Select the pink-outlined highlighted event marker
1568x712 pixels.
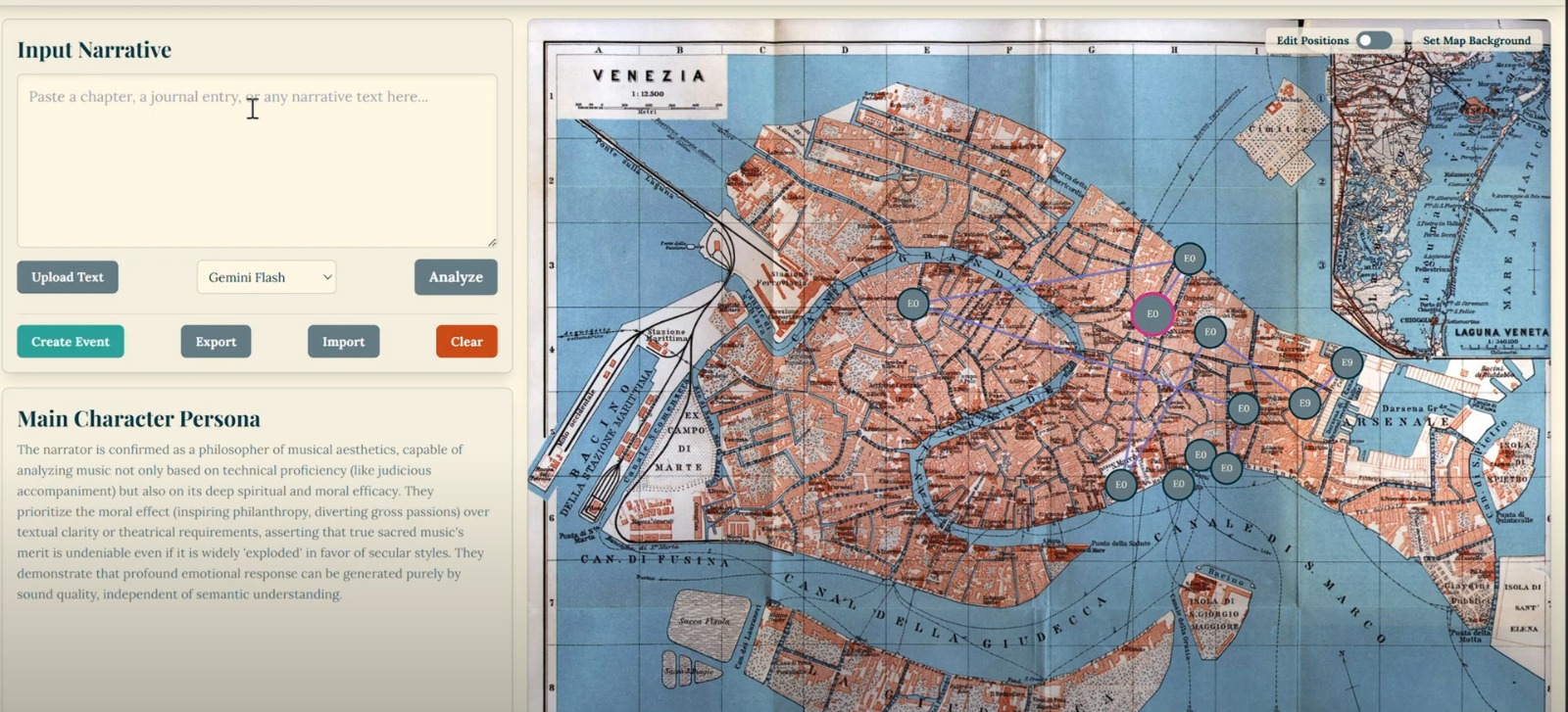(x=1152, y=314)
